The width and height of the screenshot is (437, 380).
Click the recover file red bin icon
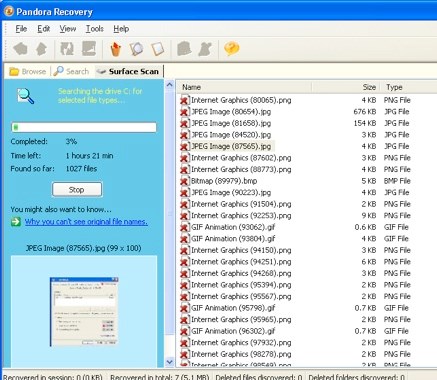pyautogui.click(x=115, y=49)
